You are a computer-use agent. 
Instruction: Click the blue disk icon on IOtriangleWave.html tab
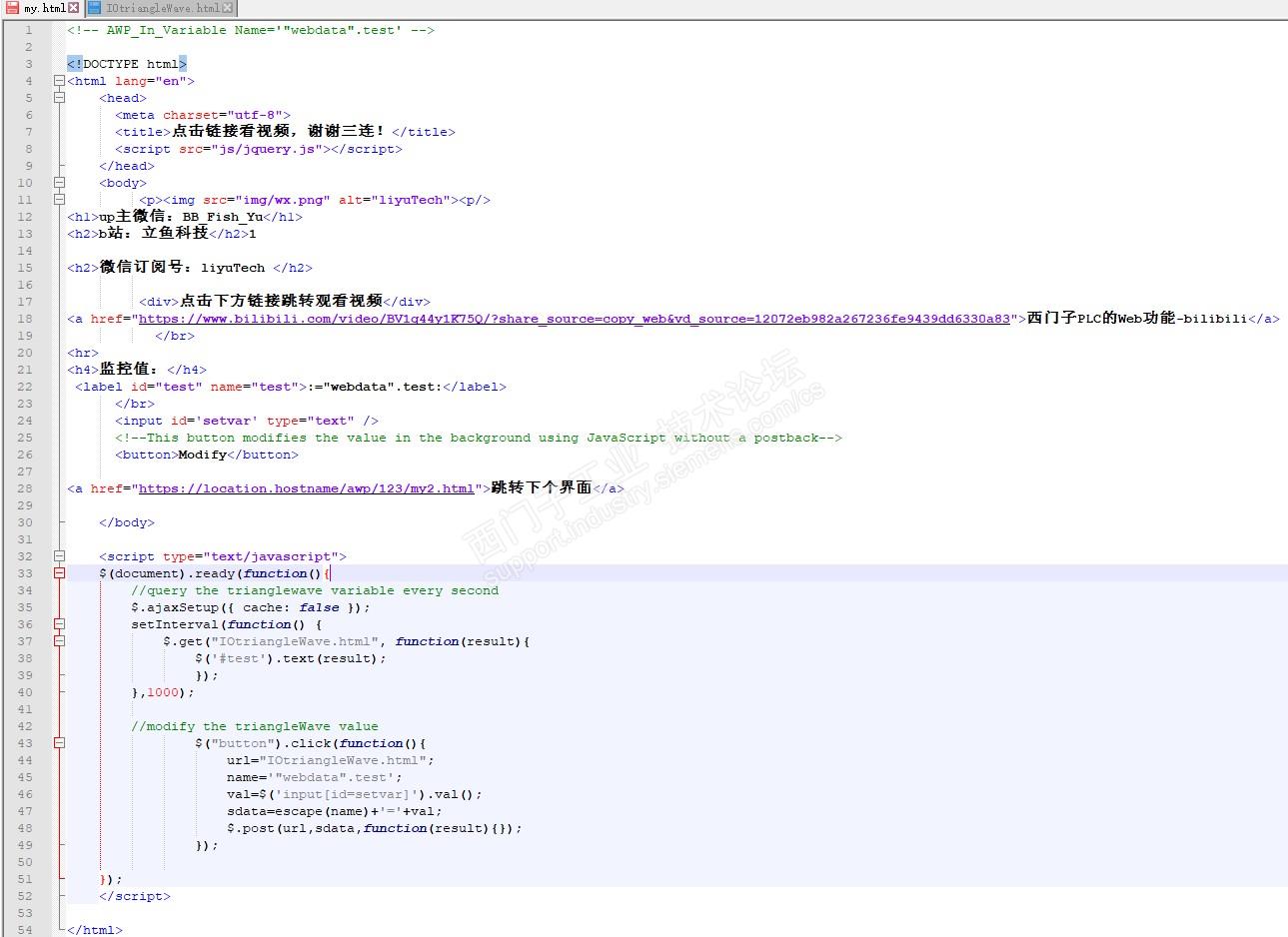[94, 8]
